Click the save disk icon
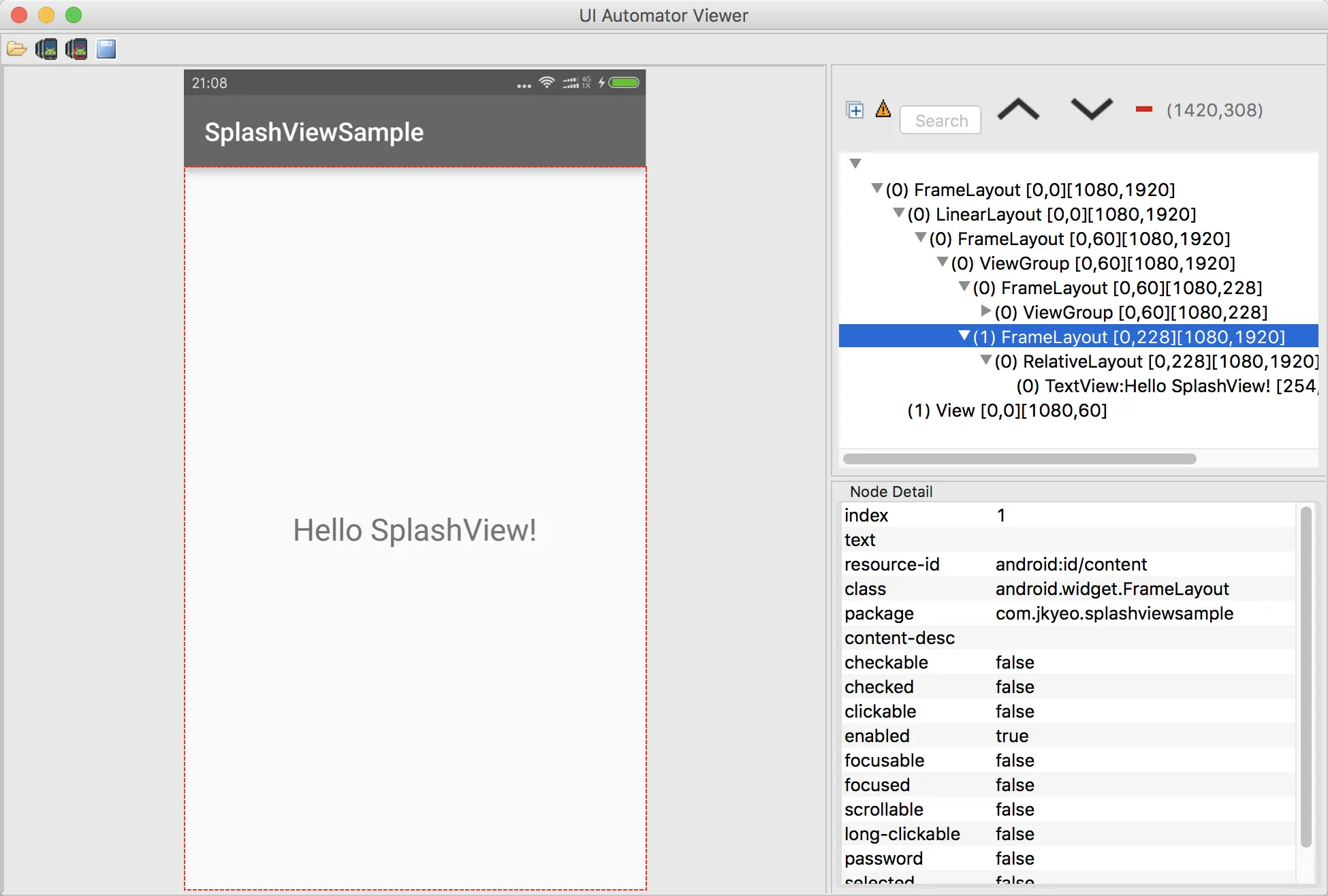Screen dimensions: 1328x896 coord(106,49)
